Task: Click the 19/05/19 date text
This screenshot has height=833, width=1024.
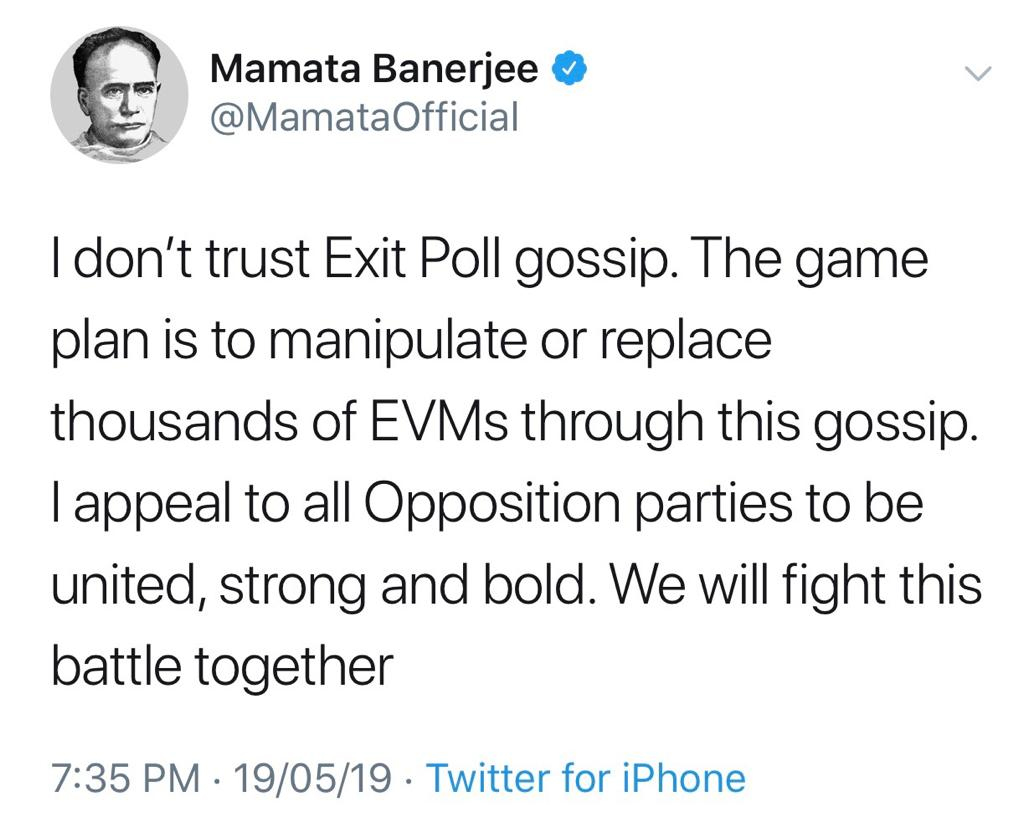Action: coord(312,778)
